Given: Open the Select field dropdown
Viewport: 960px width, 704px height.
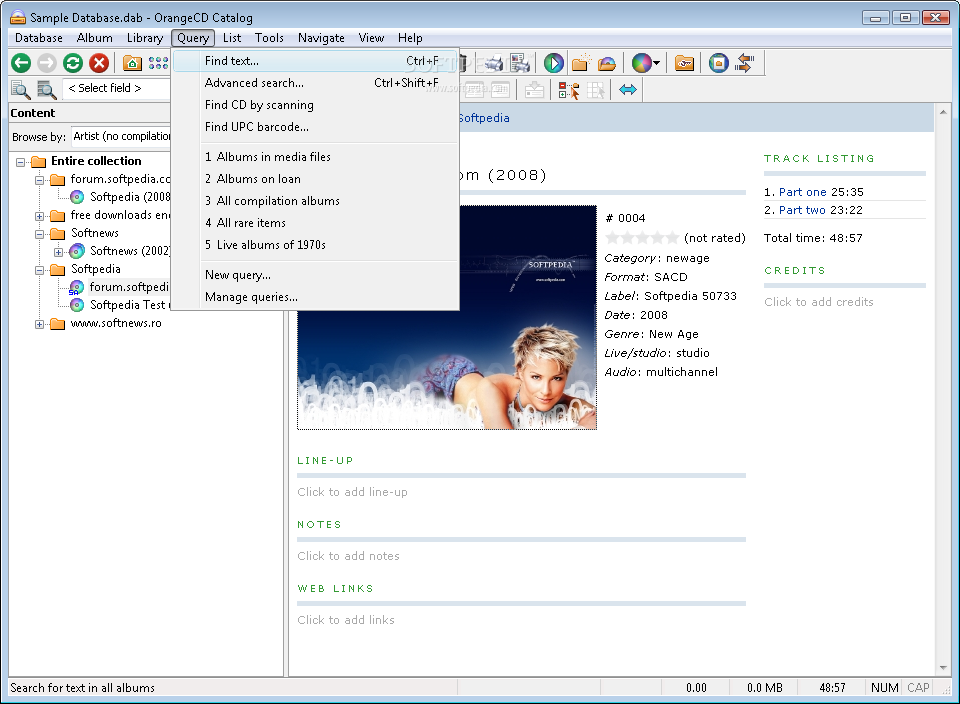Looking at the screenshot, I should pyautogui.click(x=116, y=88).
